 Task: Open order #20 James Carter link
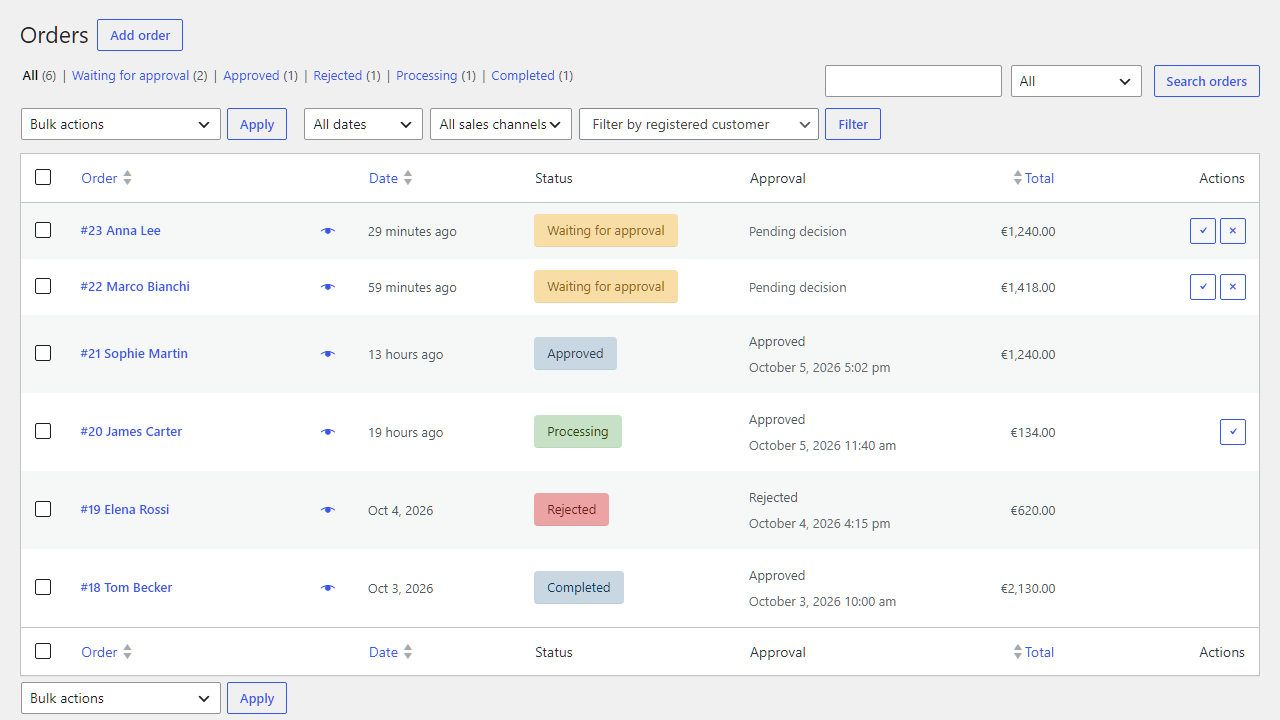pos(131,431)
